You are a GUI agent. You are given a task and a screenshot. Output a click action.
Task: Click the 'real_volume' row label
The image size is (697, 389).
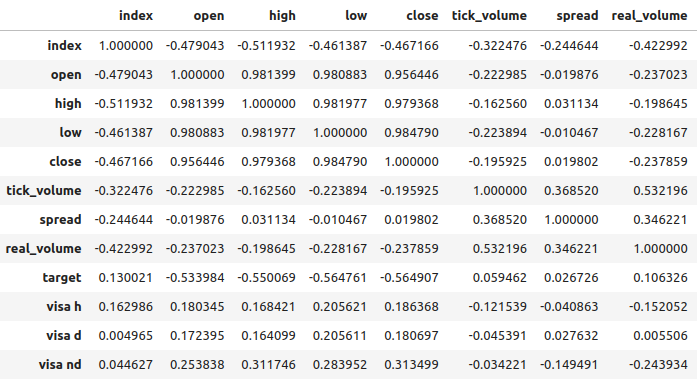click(x=43, y=249)
